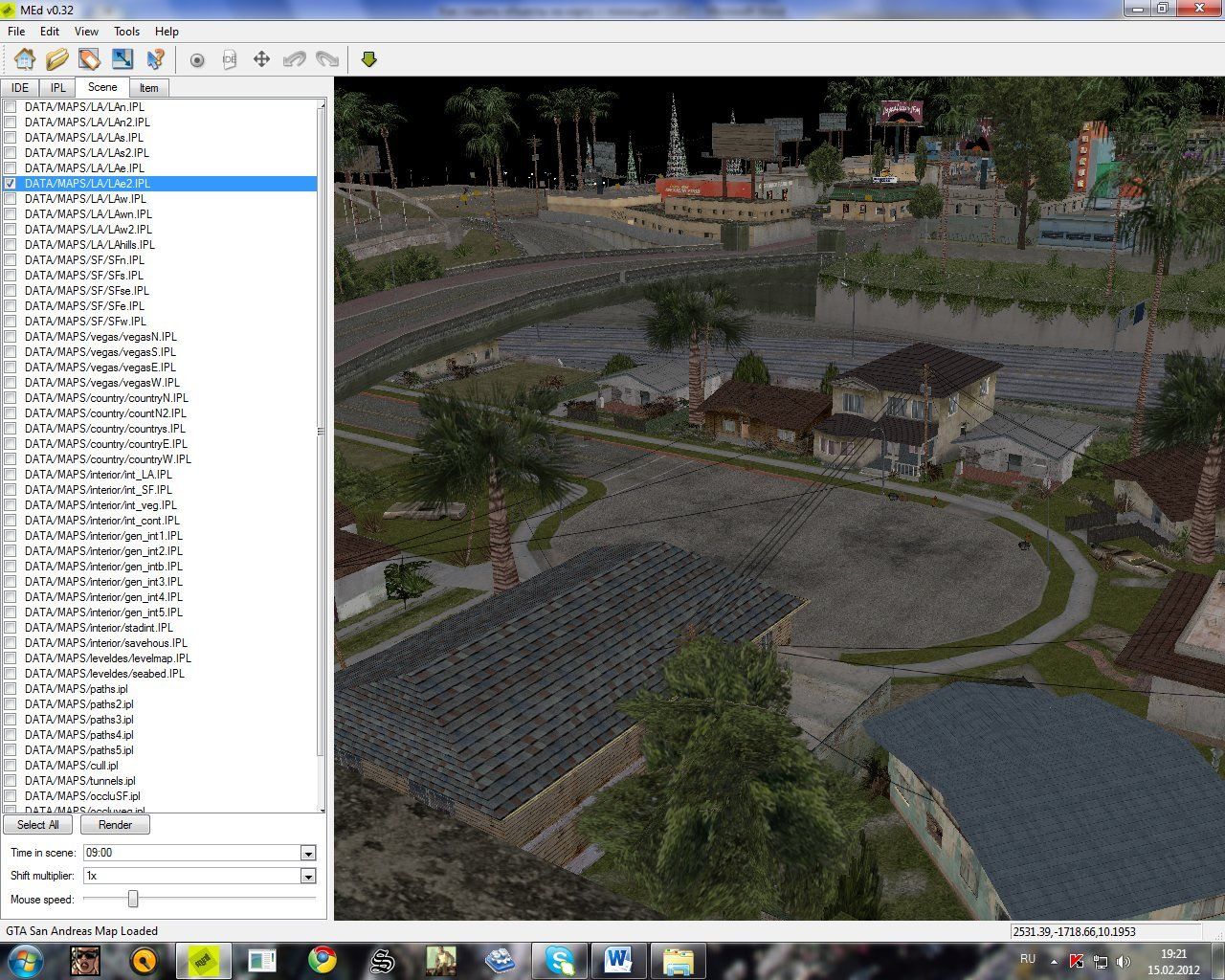Click the Kaspersky tray icon
Screen dimensions: 1225x980
1077,961
